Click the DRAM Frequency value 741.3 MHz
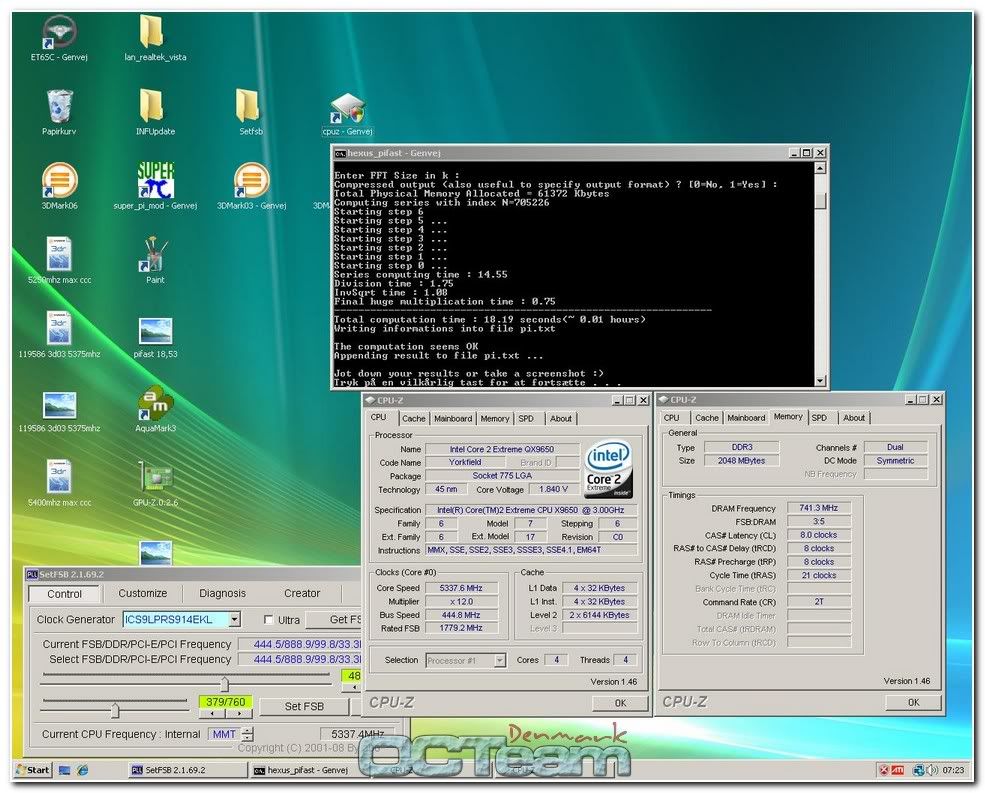The image size is (985, 793). click(x=819, y=508)
